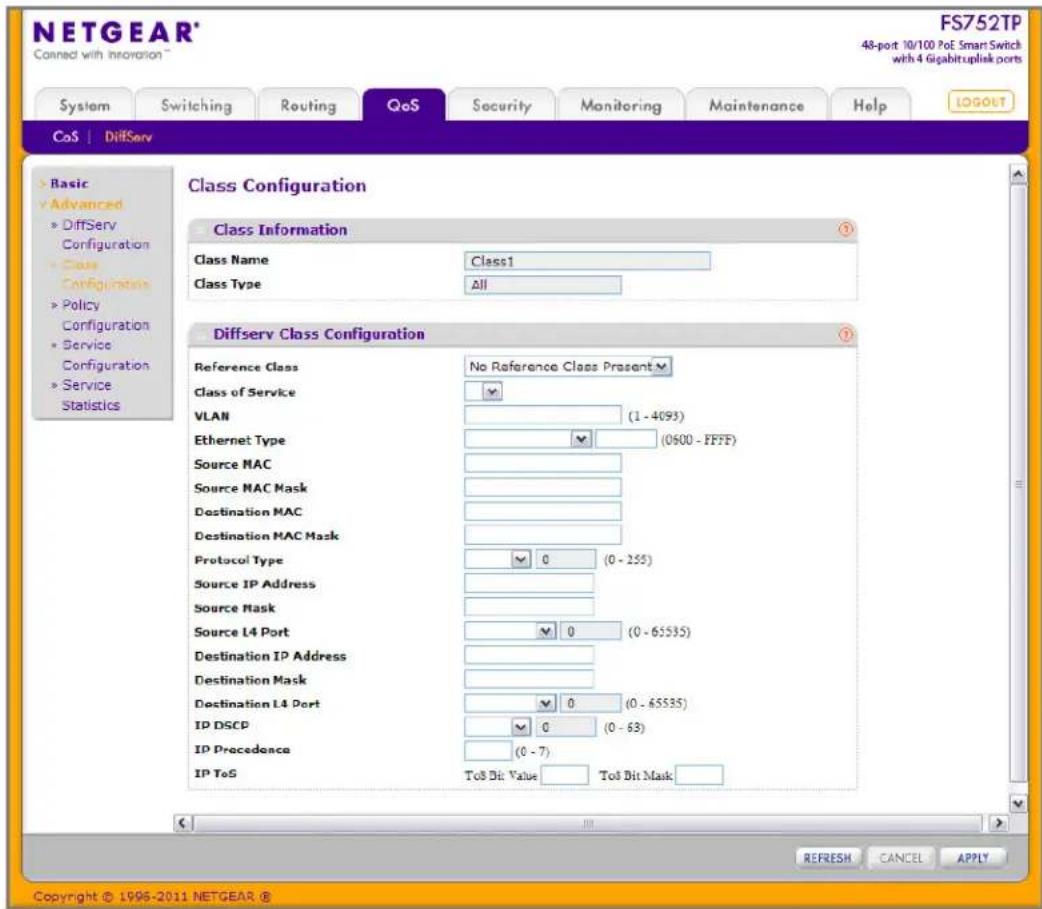Screen dimensions: 1042x909
Task: Open the Class of Service dropdown
Action: point(483,391)
